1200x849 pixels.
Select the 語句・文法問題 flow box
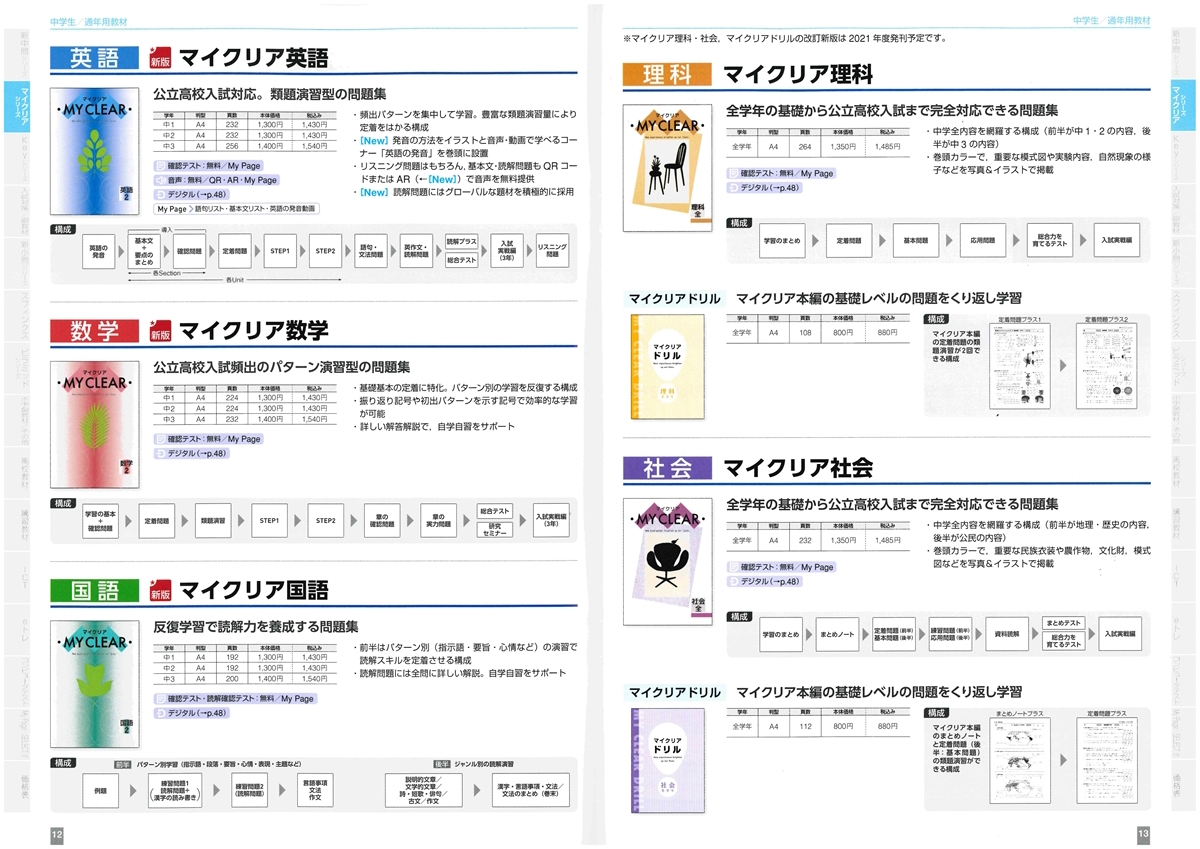point(370,253)
